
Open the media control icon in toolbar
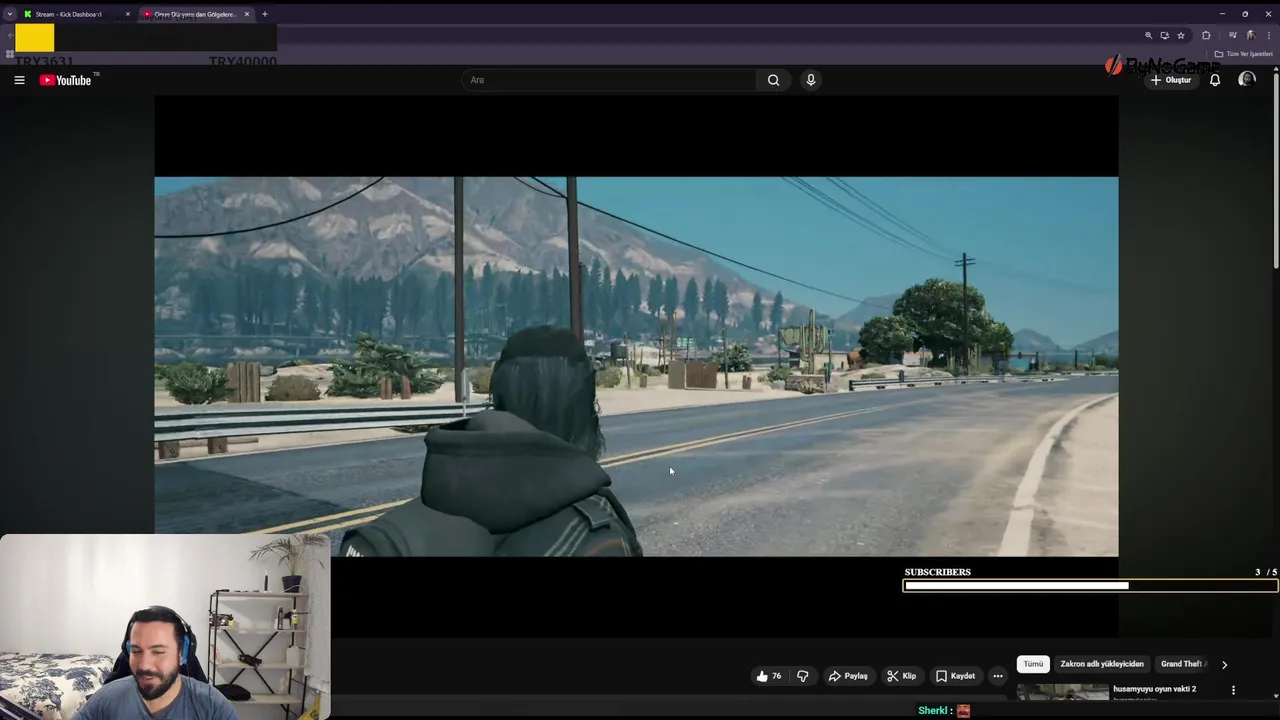1232,35
